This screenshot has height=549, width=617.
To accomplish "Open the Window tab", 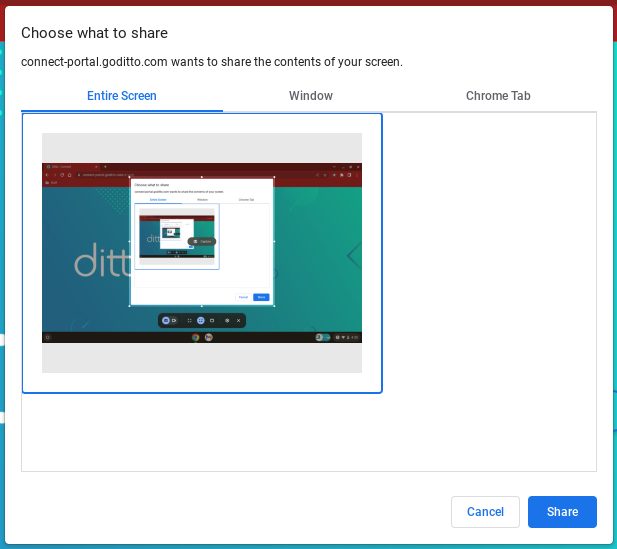I will (x=311, y=96).
